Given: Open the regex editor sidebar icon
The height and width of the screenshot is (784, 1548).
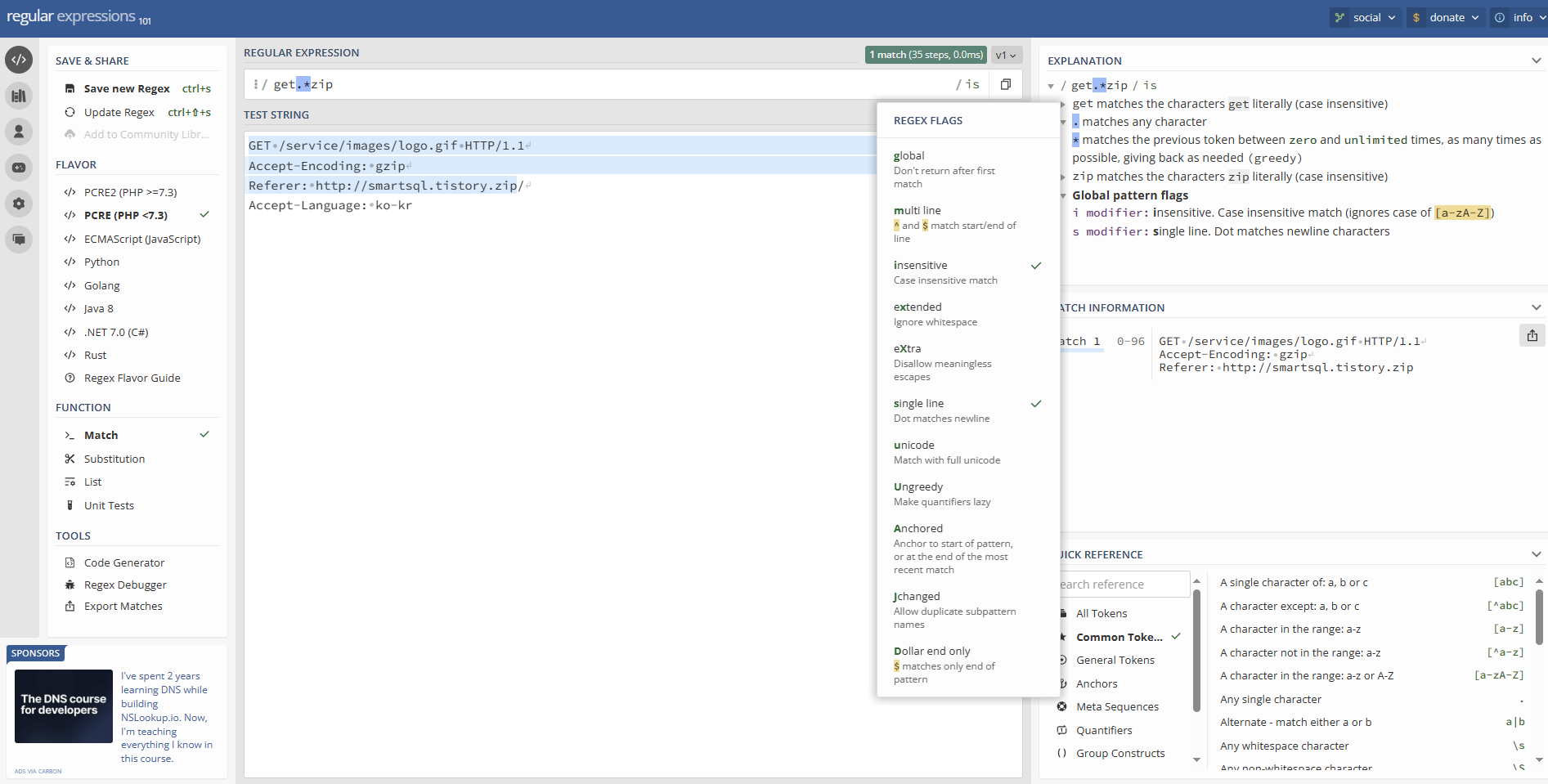Looking at the screenshot, I should coord(19,60).
